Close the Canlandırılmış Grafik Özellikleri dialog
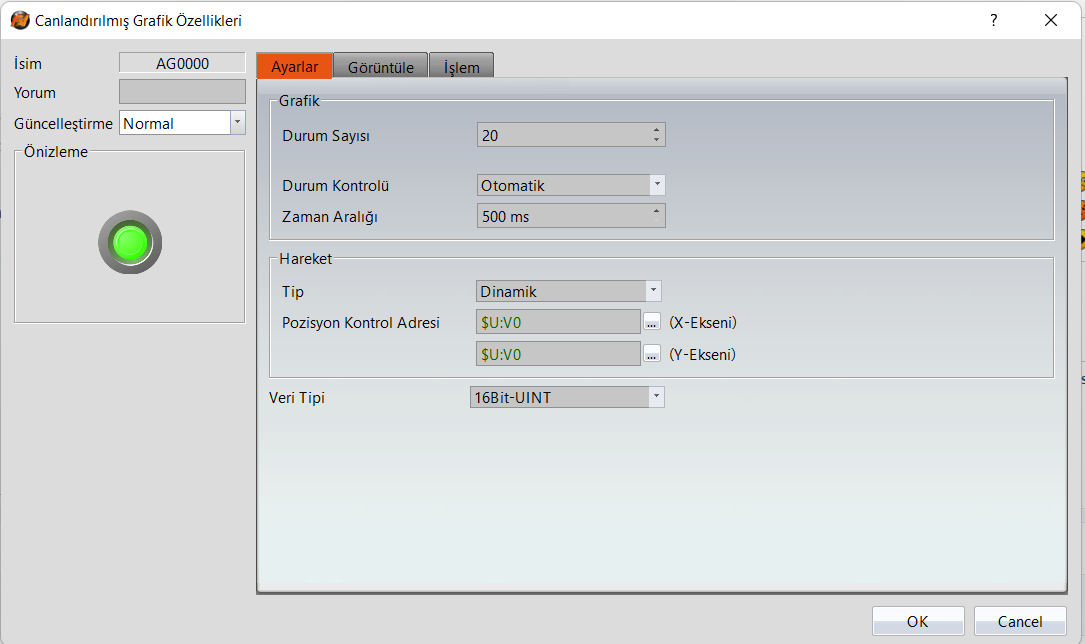The height and width of the screenshot is (644, 1085). click(1050, 20)
